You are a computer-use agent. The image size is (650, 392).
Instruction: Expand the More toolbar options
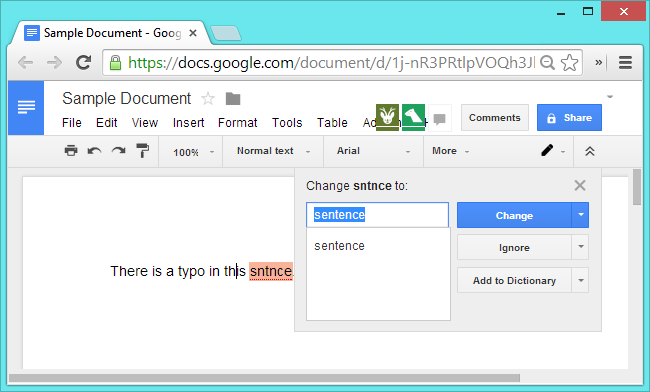click(450, 151)
